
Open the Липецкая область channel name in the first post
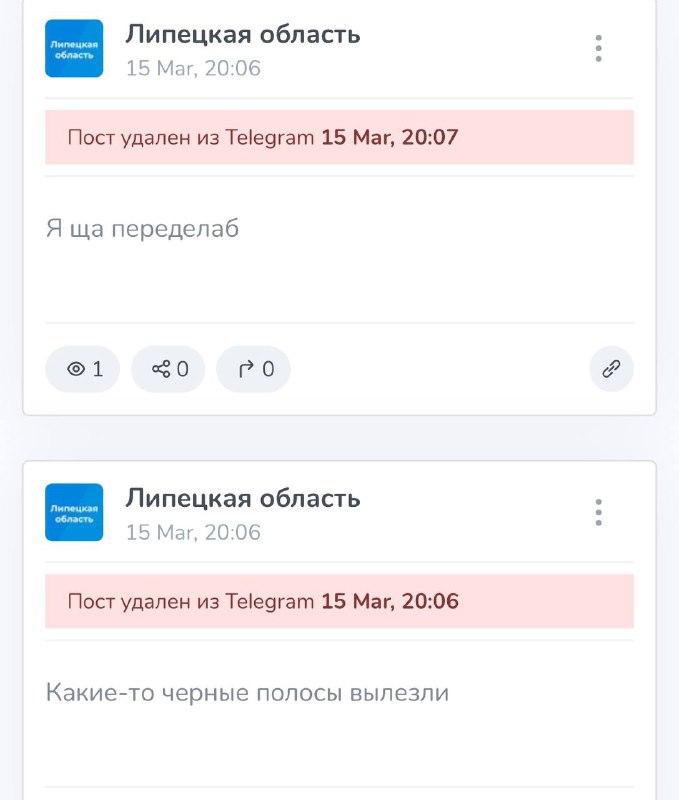(x=243, y=35)
